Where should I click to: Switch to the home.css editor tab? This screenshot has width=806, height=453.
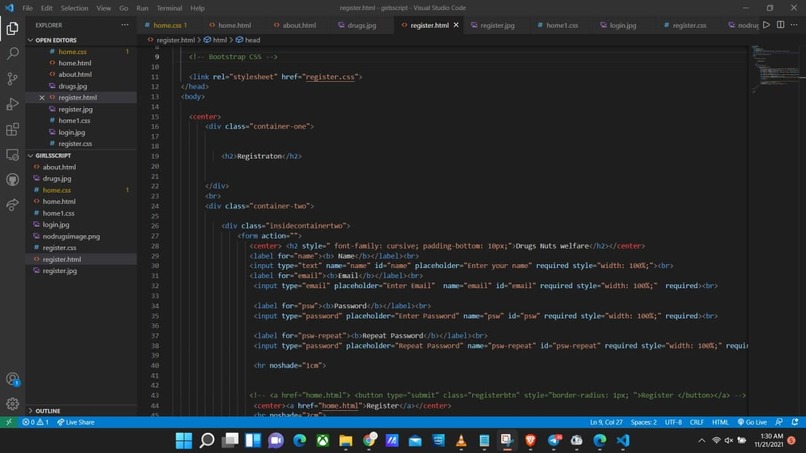(166, 25)
